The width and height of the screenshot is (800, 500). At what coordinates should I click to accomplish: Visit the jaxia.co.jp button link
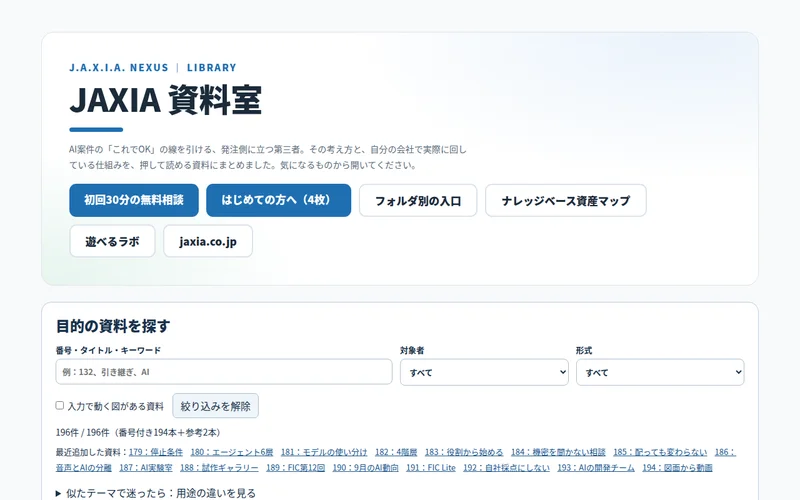[208, 241]
